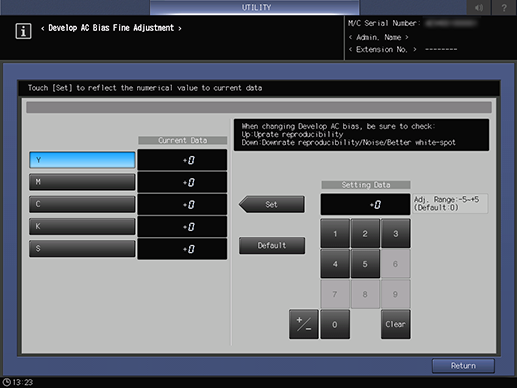Select the S channel button
Image resolution: width=517 pixels, height=388 pixels.
point(82,248)
